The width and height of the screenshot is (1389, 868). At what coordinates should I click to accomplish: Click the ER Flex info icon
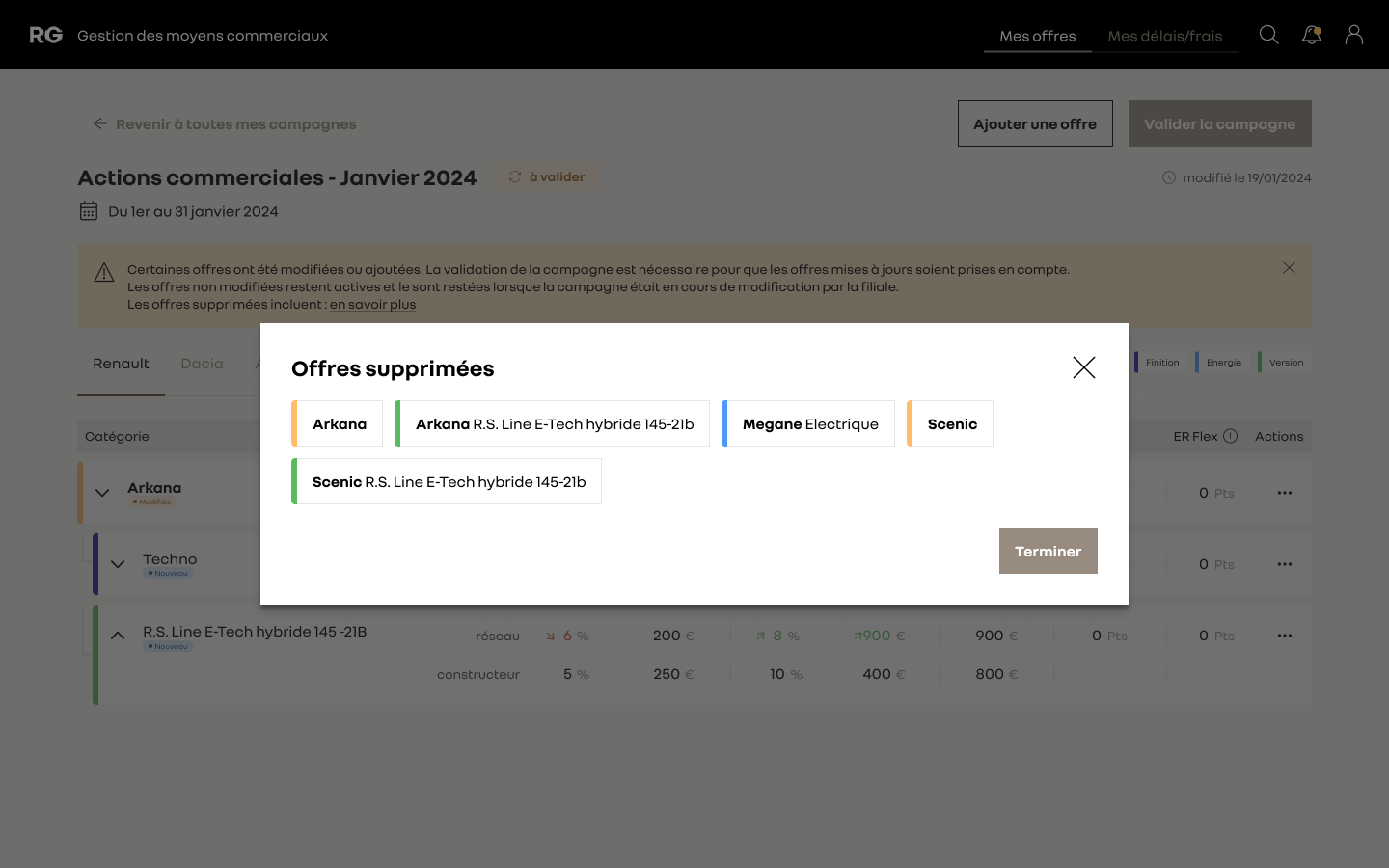[x=1231, y=436]
